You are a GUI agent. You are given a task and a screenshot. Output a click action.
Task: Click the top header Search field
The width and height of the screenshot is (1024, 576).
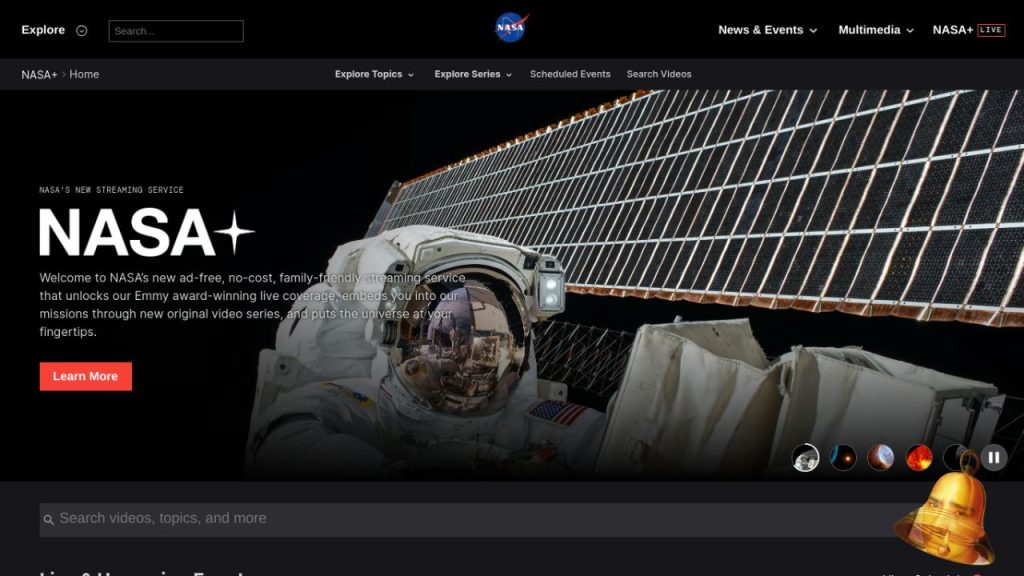tap(176, 31)
